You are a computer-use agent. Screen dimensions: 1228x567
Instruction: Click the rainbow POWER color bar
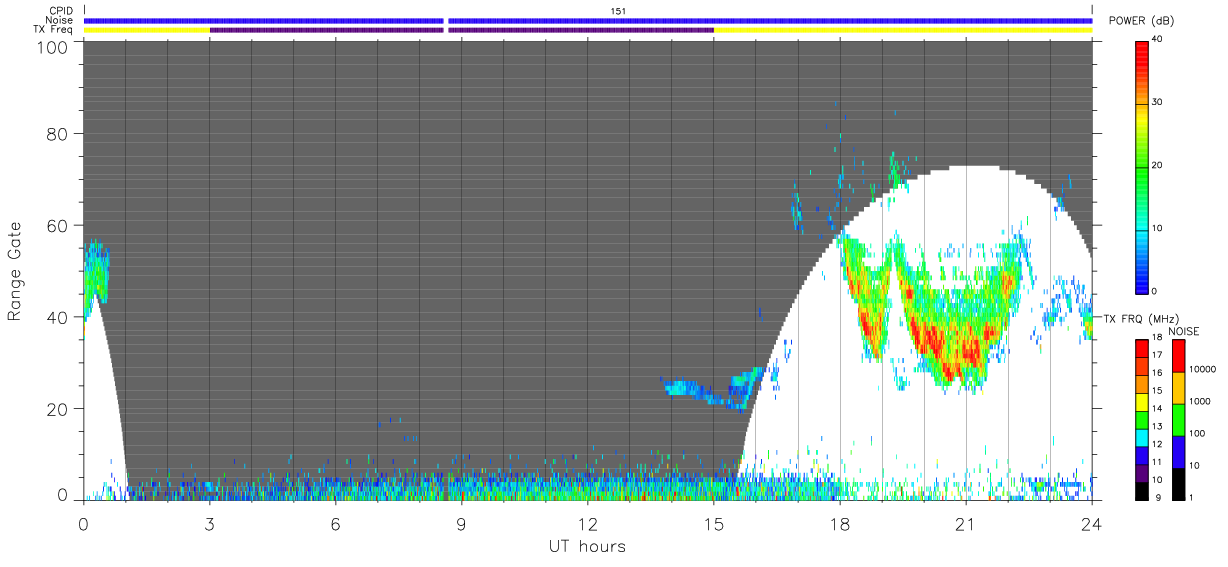pos(1142,166)
